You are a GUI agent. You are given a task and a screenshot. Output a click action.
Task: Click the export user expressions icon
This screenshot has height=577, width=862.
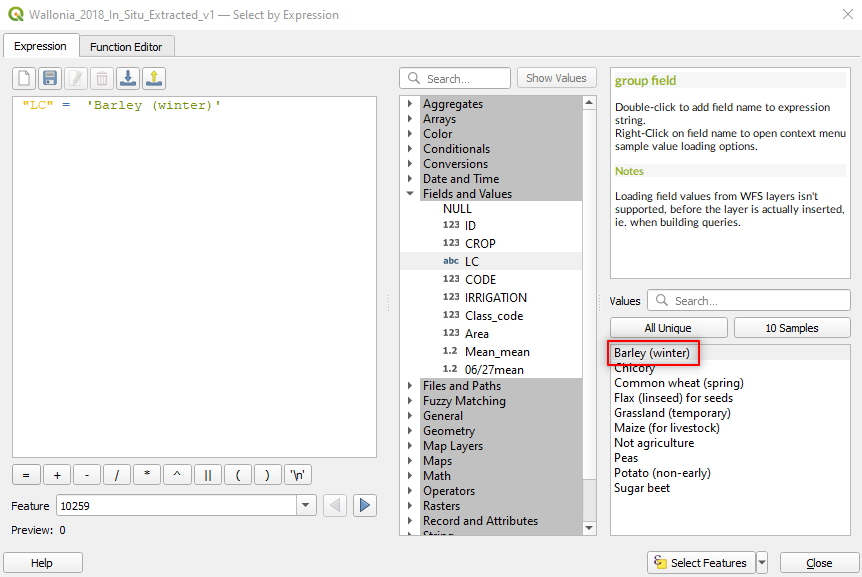point(154,78)
